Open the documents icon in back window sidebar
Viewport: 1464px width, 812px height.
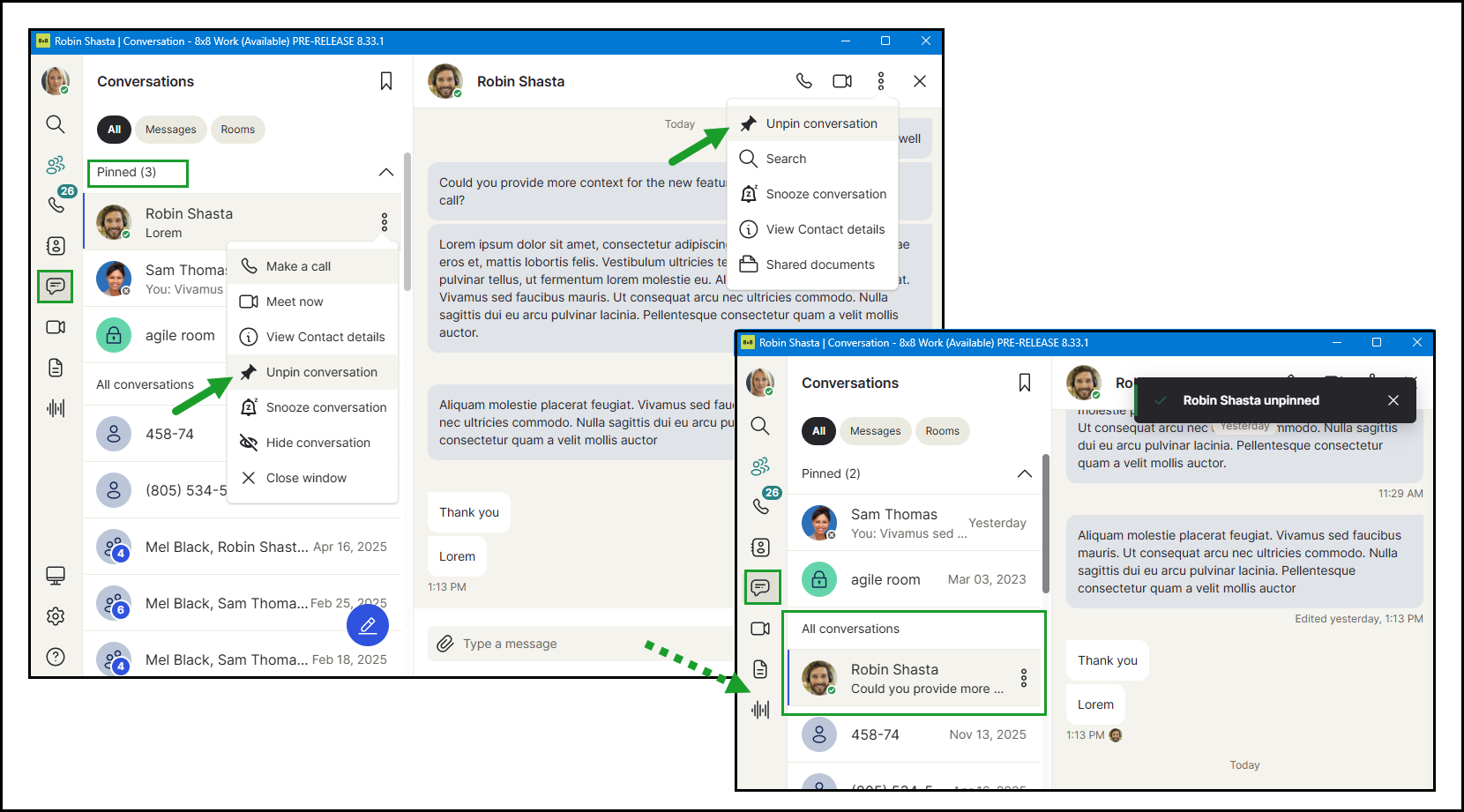56,368
